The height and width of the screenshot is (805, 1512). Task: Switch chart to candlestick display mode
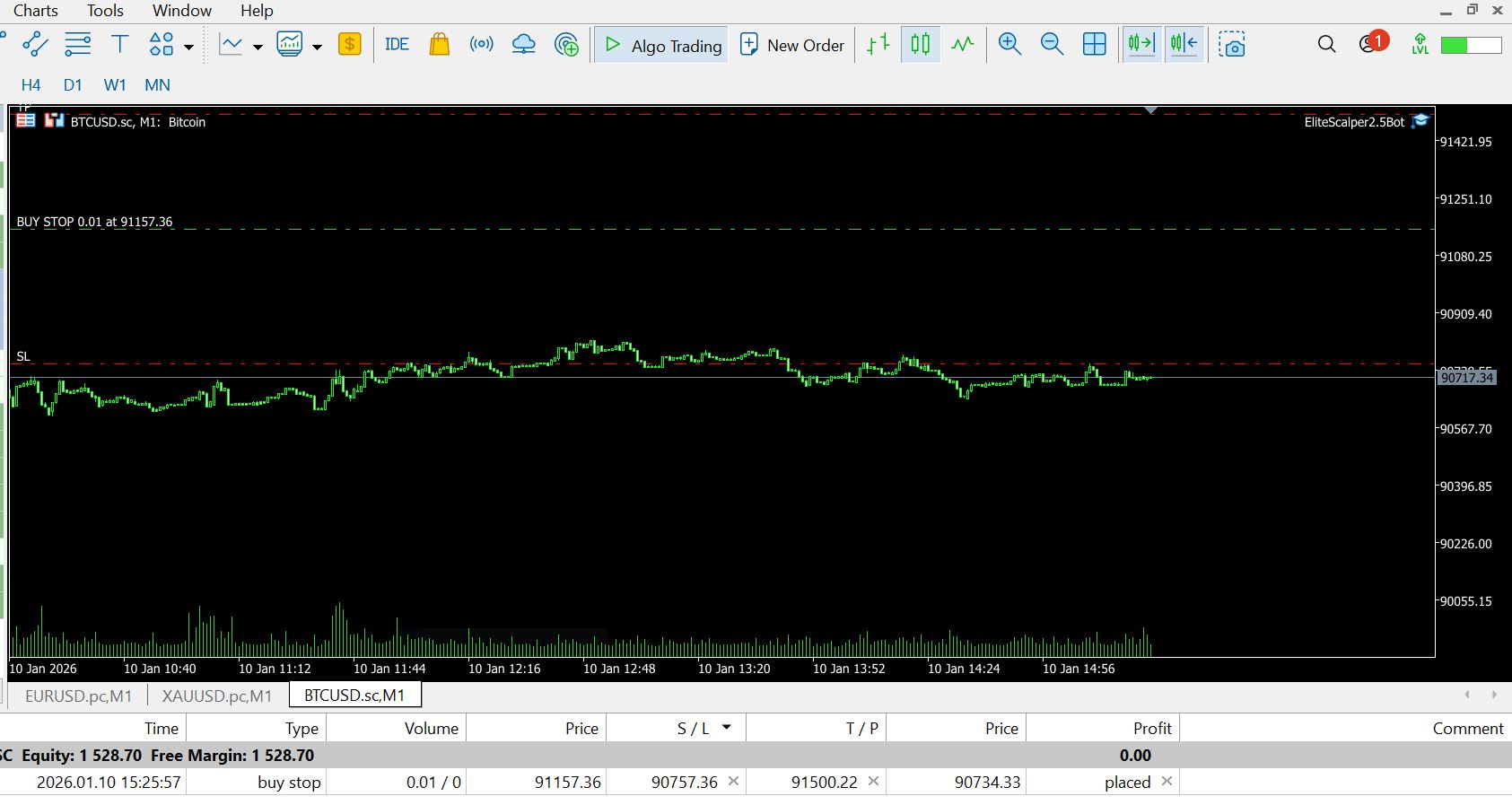tap(921, 45)
